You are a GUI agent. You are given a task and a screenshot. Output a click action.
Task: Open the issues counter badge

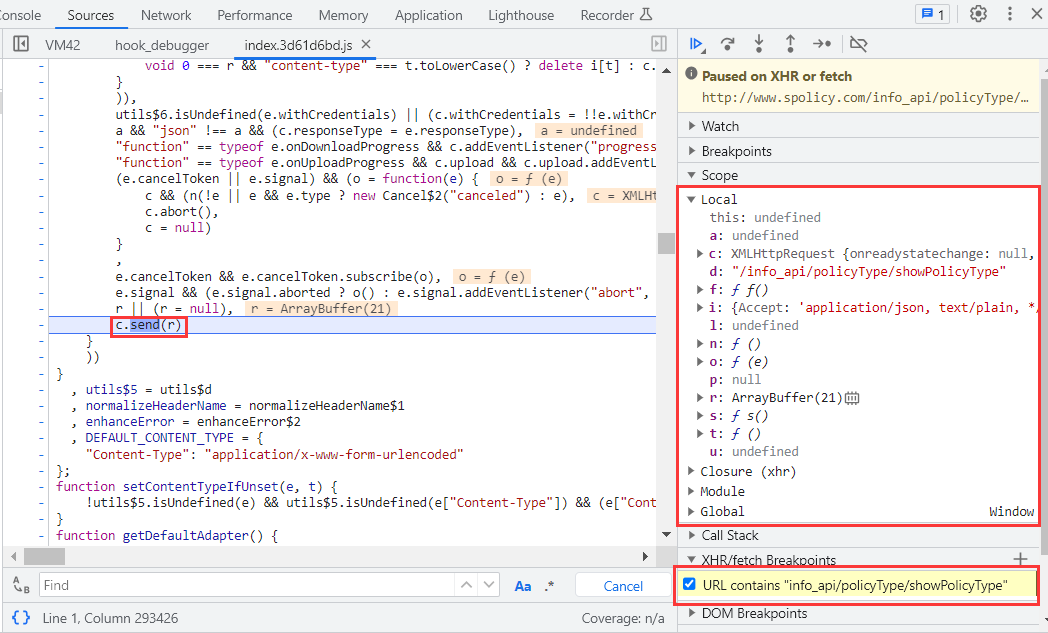pyautogui.click(x=932, y=14)
